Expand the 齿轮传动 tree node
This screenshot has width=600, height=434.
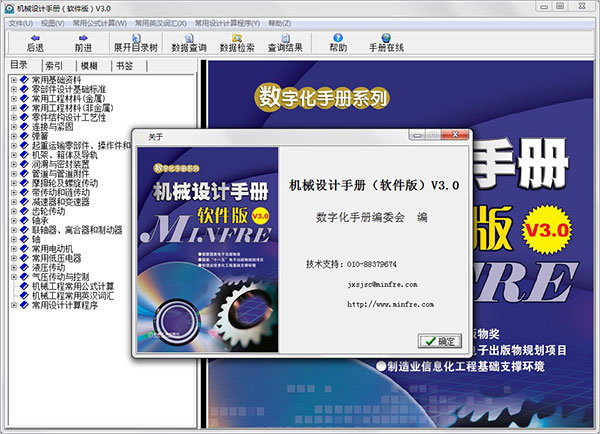(13, 212)
